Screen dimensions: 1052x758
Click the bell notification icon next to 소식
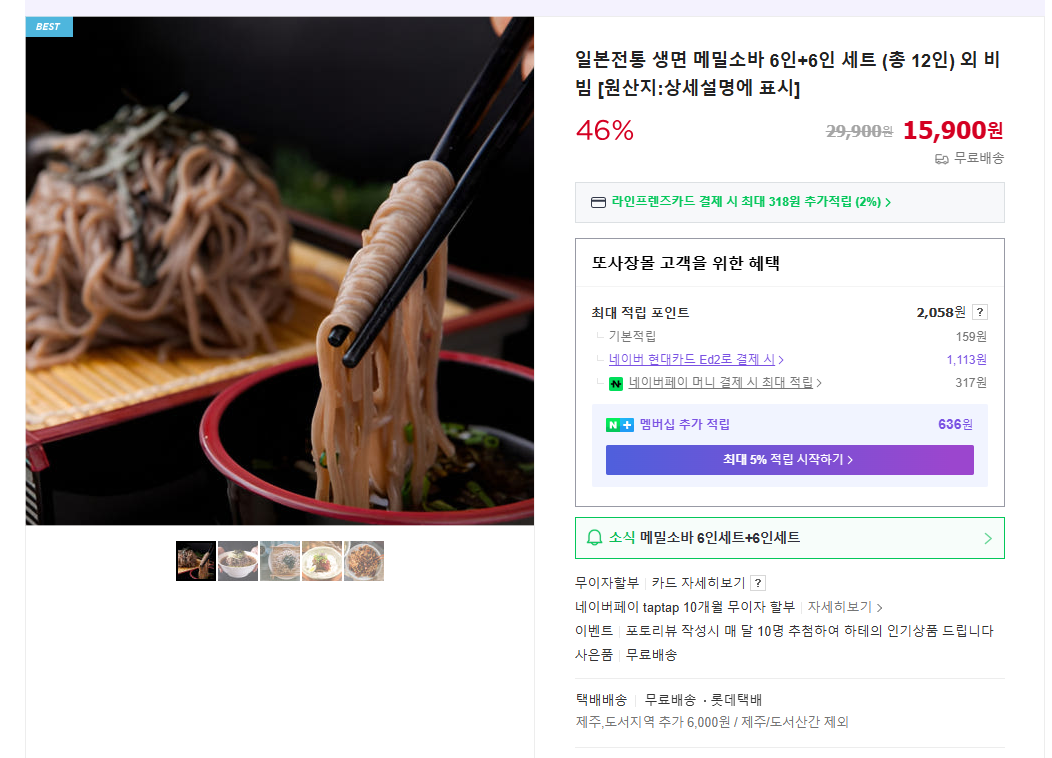594,538
